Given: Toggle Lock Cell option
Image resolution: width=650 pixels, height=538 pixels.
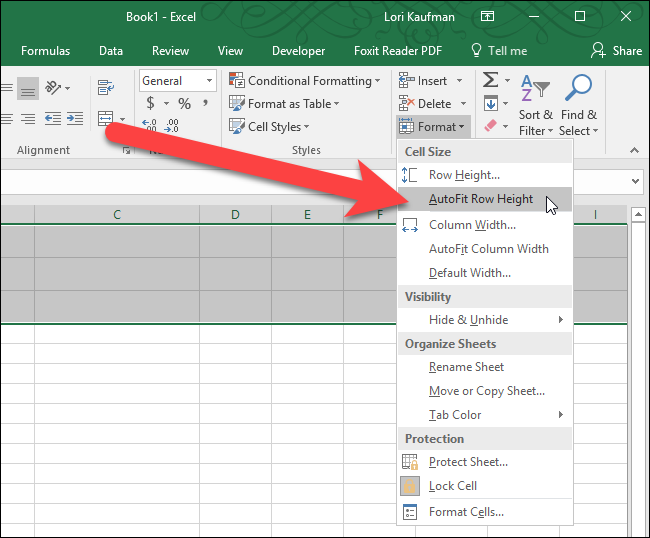Looking at the screenshot, I should point(452,486).
